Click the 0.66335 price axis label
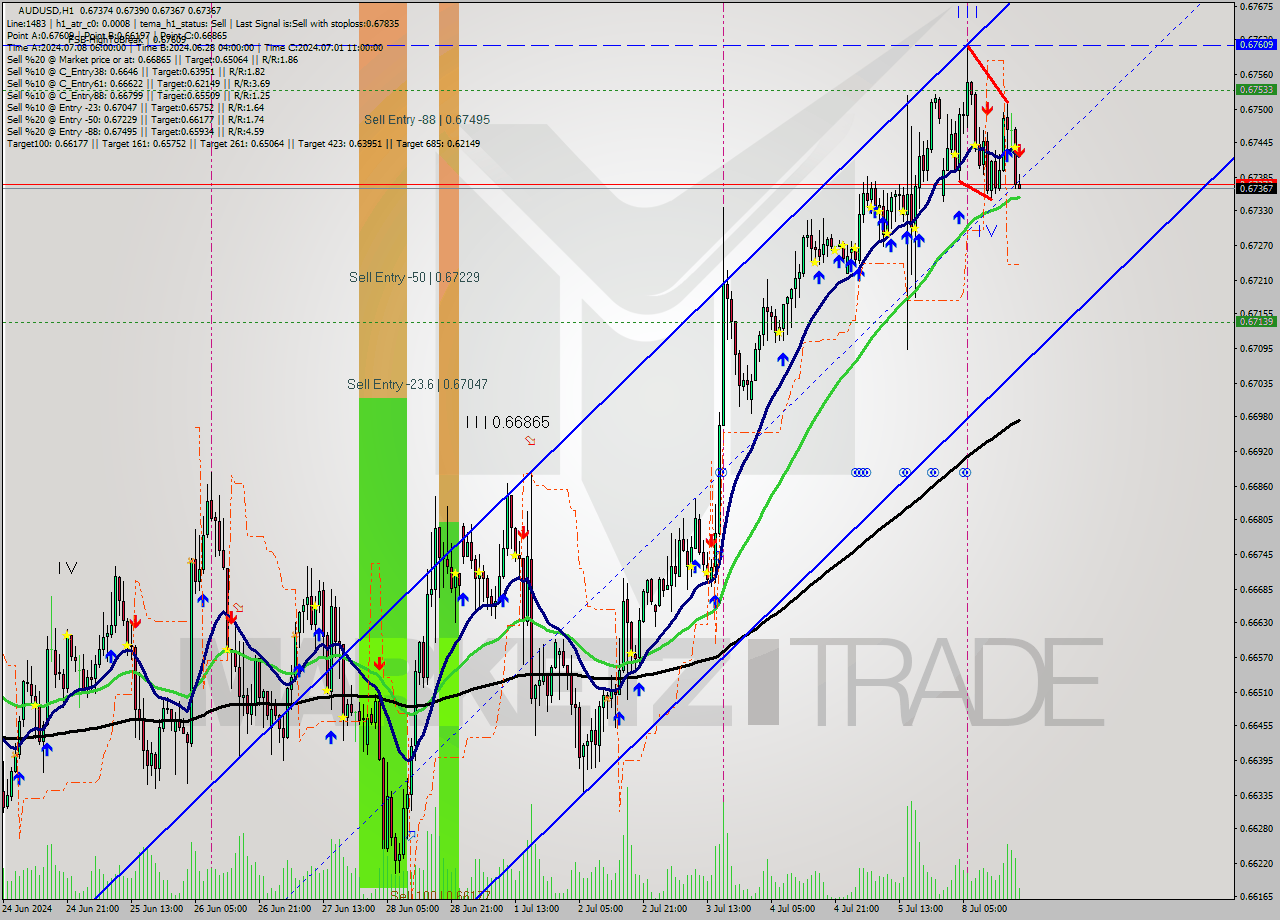The image size is (1280, 920). pos(1257,795)
